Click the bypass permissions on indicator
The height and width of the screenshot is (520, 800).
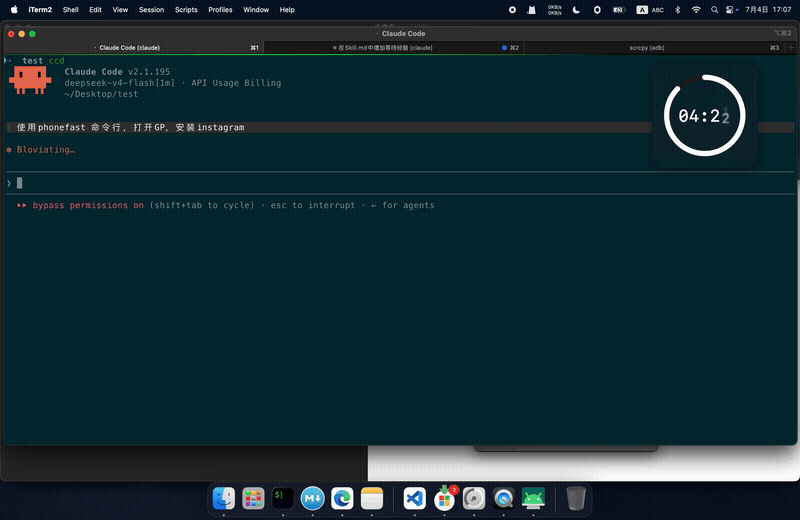click(88, 205)
